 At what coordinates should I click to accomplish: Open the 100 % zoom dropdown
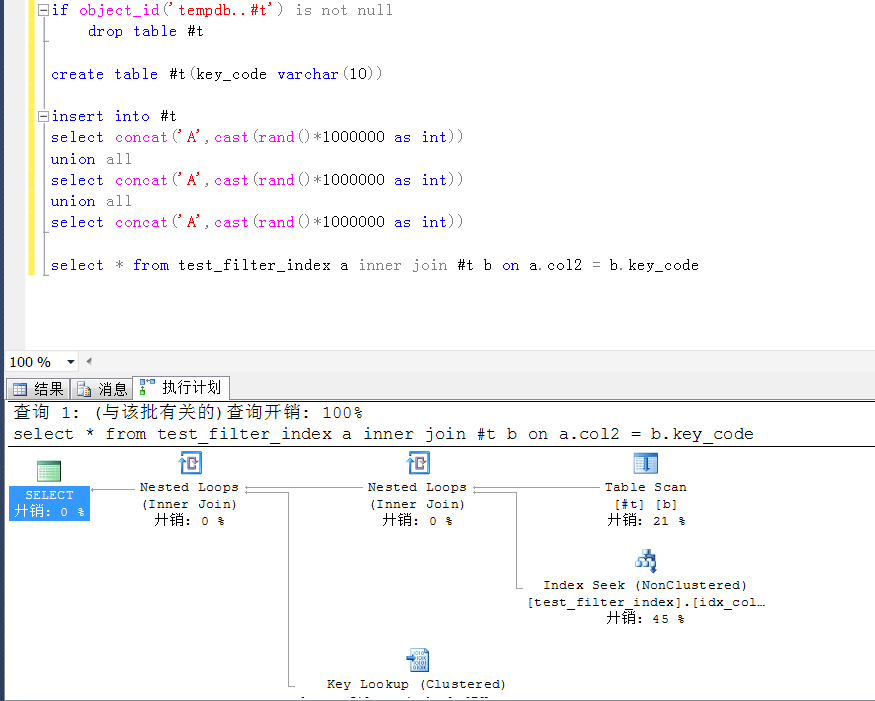[x=71, y=362]
